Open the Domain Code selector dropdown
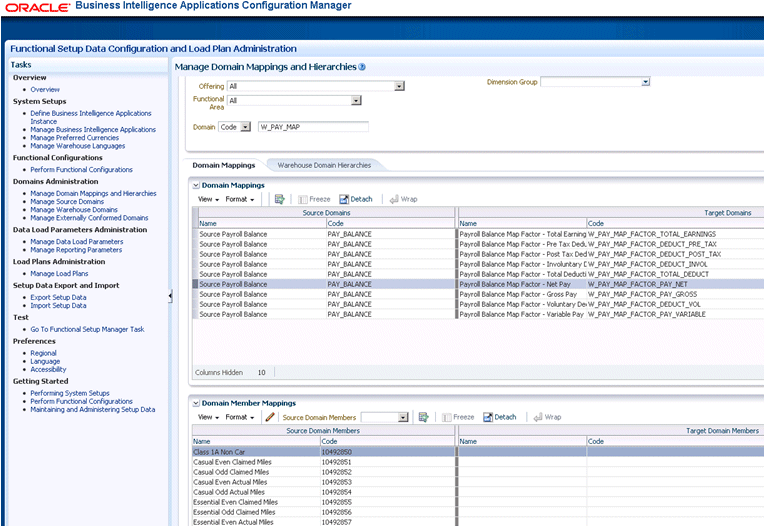 click(x=244, y=127)
